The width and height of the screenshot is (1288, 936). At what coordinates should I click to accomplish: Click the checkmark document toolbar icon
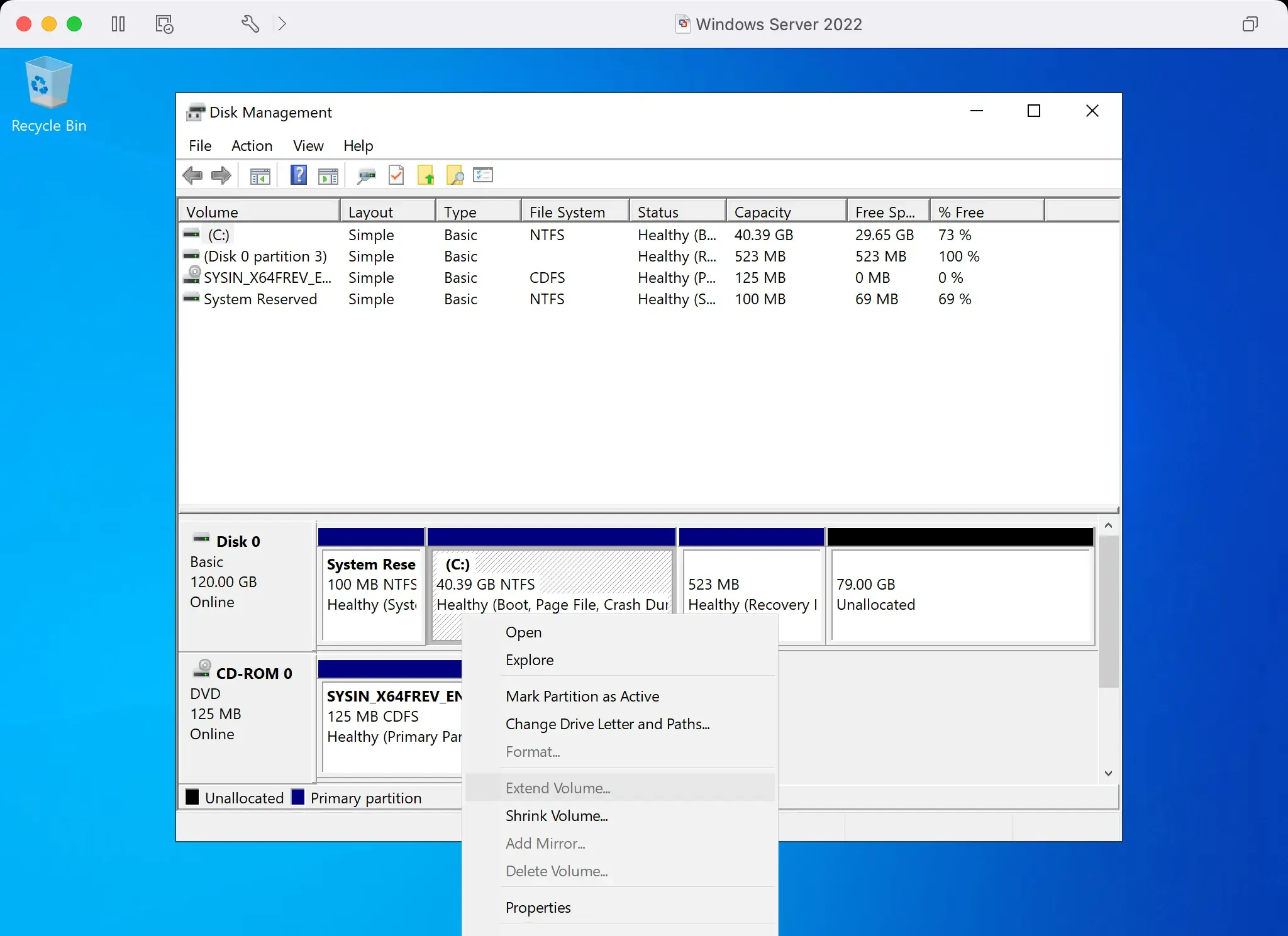pyautogui.click(x=396, y=175)
